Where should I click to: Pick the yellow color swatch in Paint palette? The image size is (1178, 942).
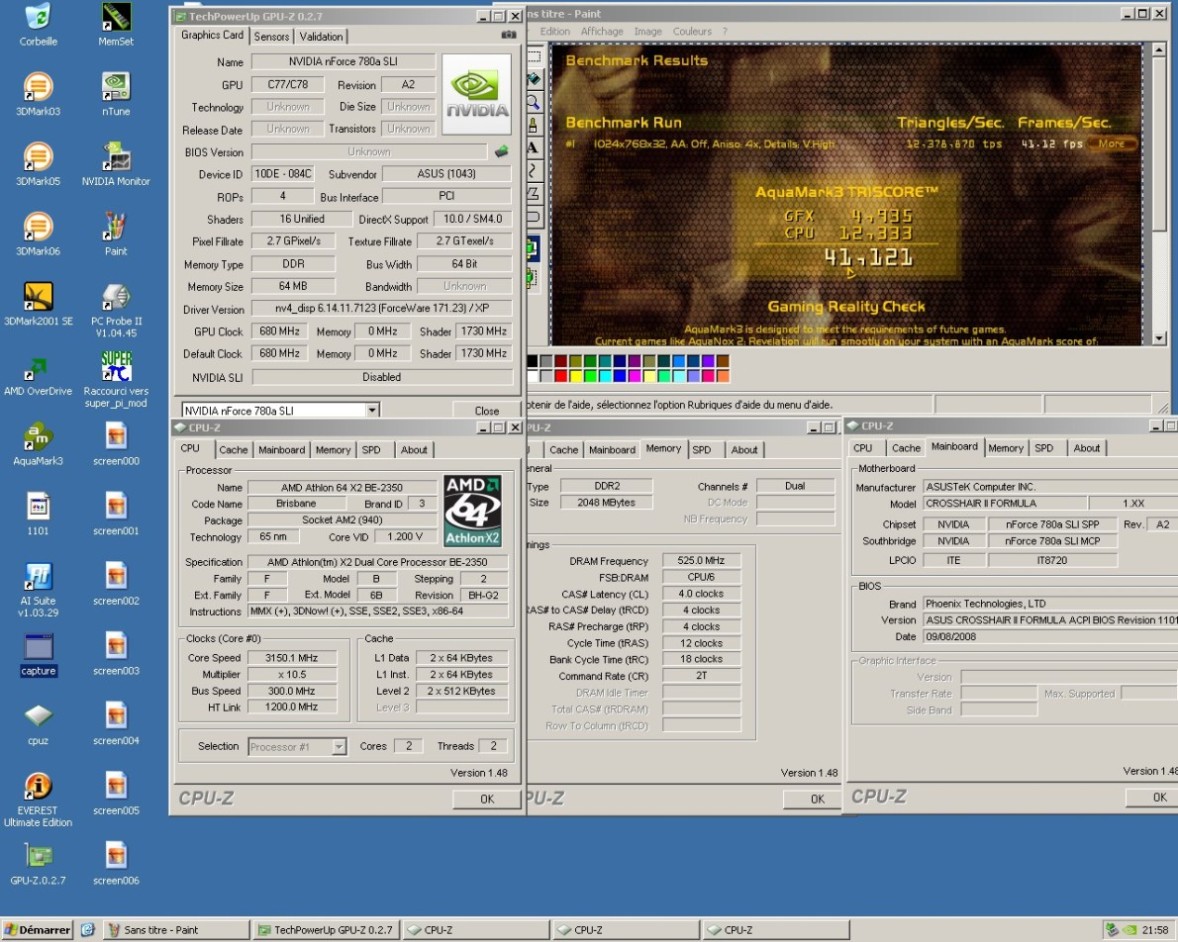(575, 376)
